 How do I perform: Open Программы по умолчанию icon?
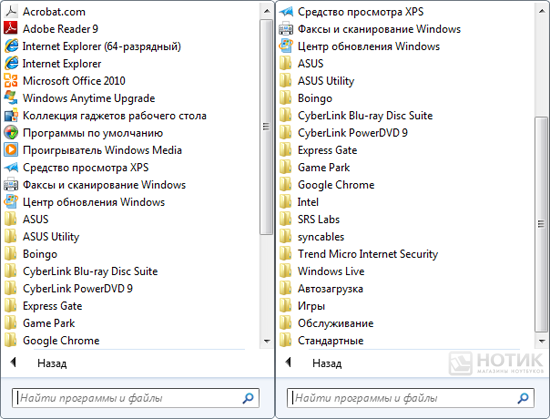point(11,133)
